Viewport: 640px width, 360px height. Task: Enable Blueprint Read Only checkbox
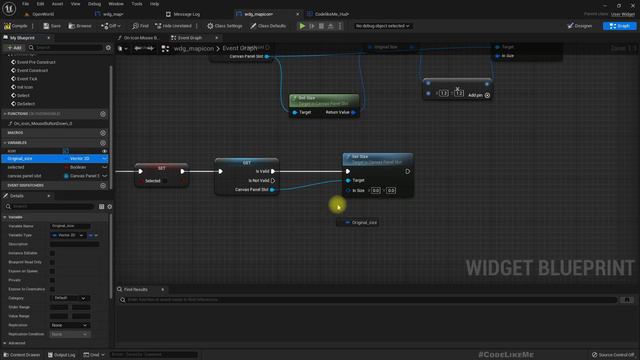52,262
